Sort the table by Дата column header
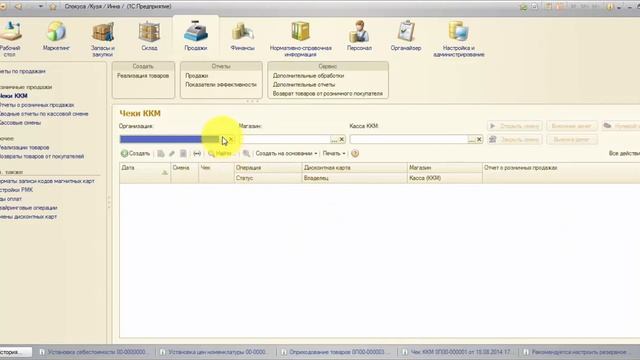 point(145,173)
